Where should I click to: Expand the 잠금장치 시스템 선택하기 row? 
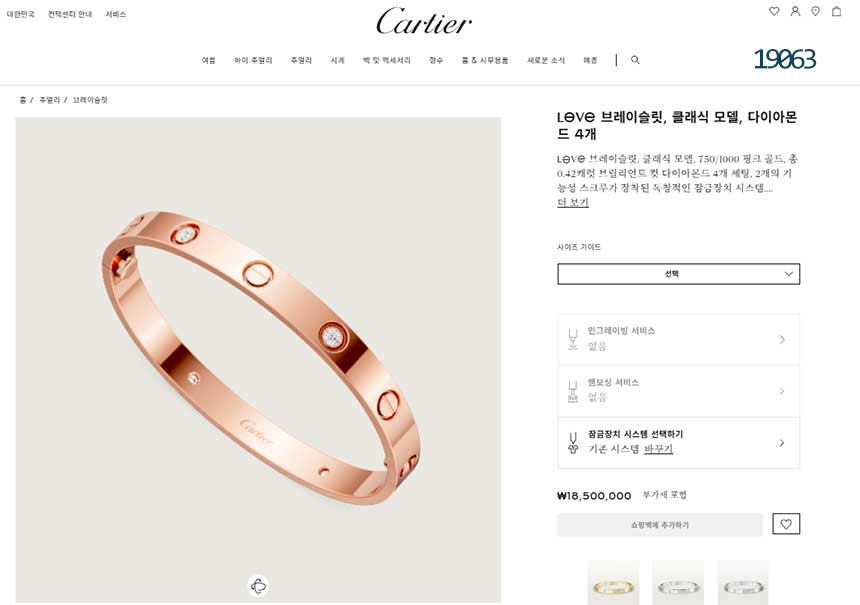(678, 443)
